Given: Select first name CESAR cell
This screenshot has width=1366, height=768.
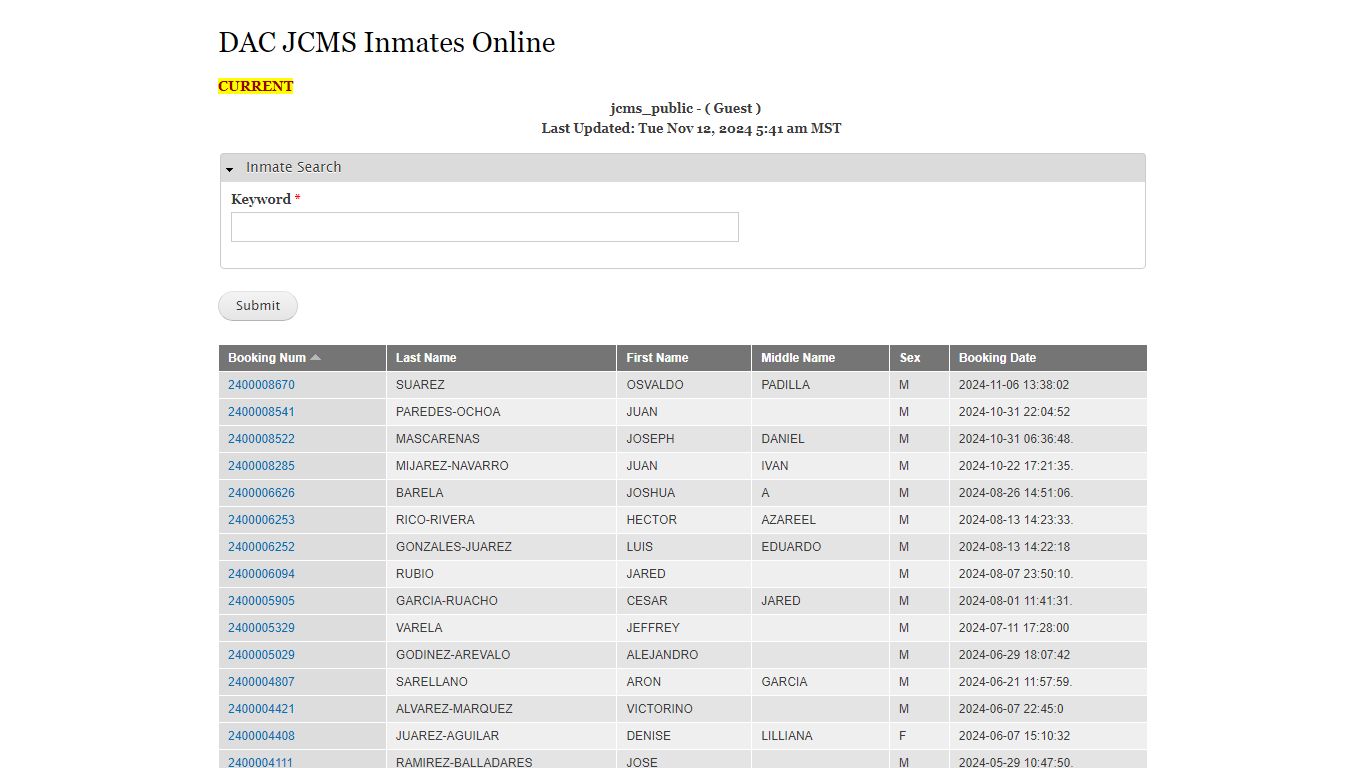Looking at the screenshot, I should pos(684,601).
